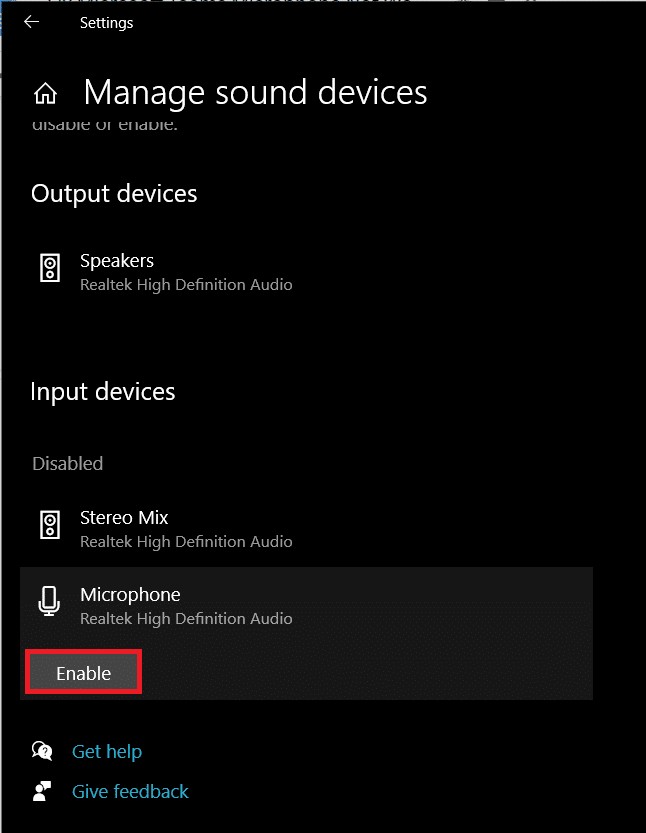Open the Get help link
646x833 pixels.
tap(107, 751)
